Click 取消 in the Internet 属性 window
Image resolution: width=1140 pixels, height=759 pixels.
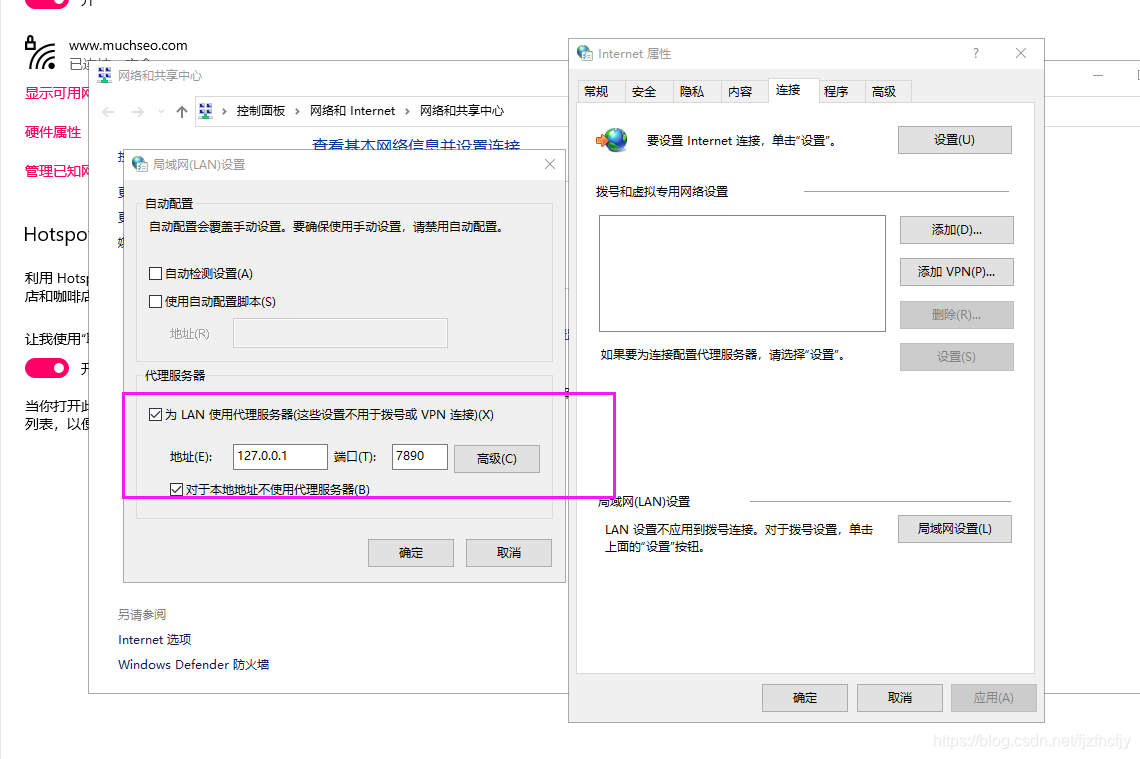tap(900, 698)
